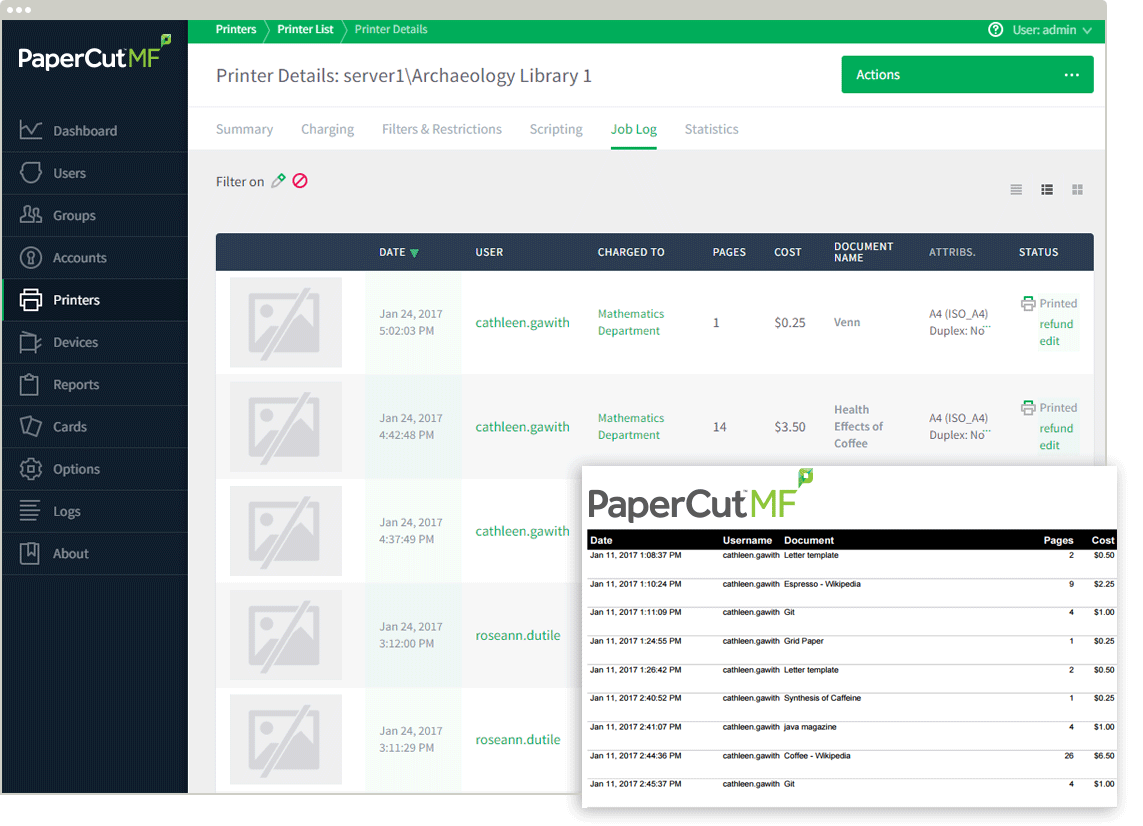This screenshot has width=1143, height=826.
Task: Click the Logs lines icon
Action: click(30, 510)
